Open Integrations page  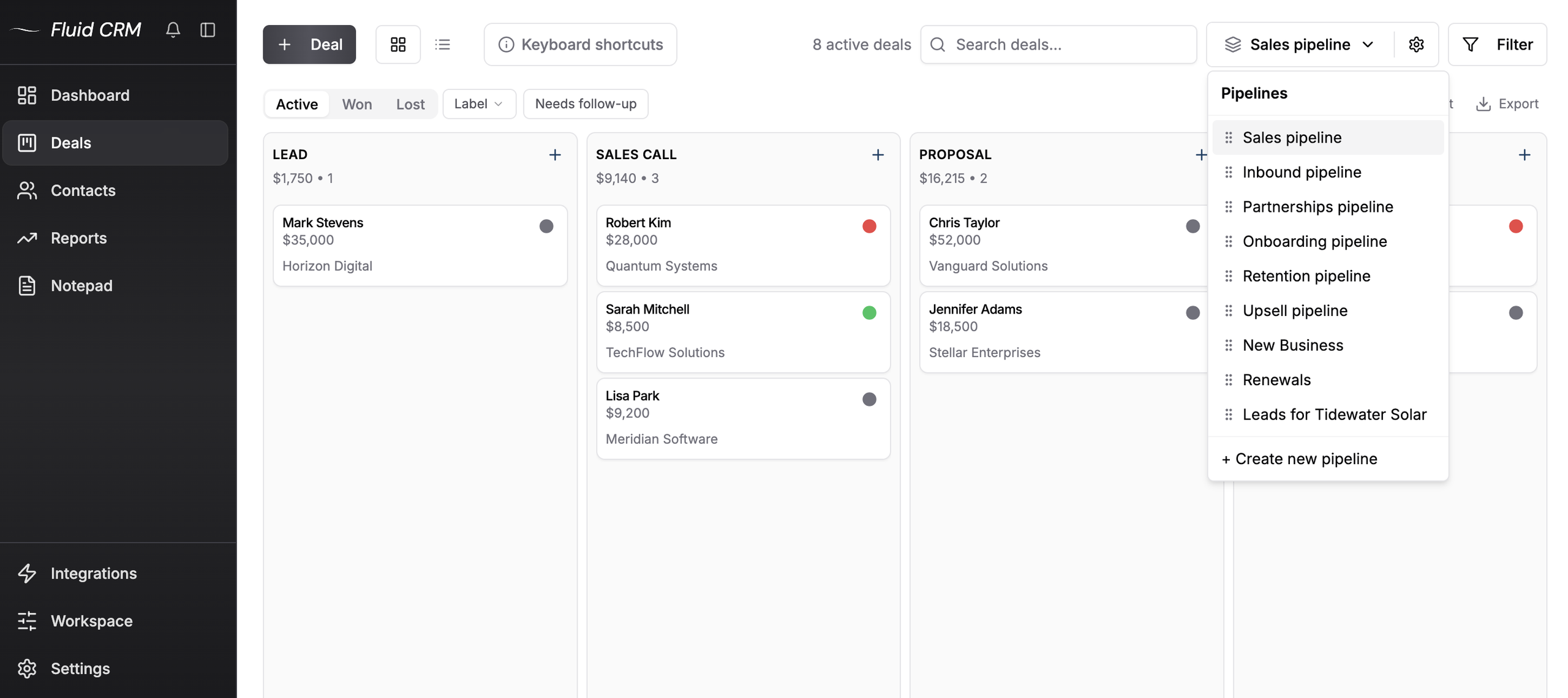tap(115, 573)
